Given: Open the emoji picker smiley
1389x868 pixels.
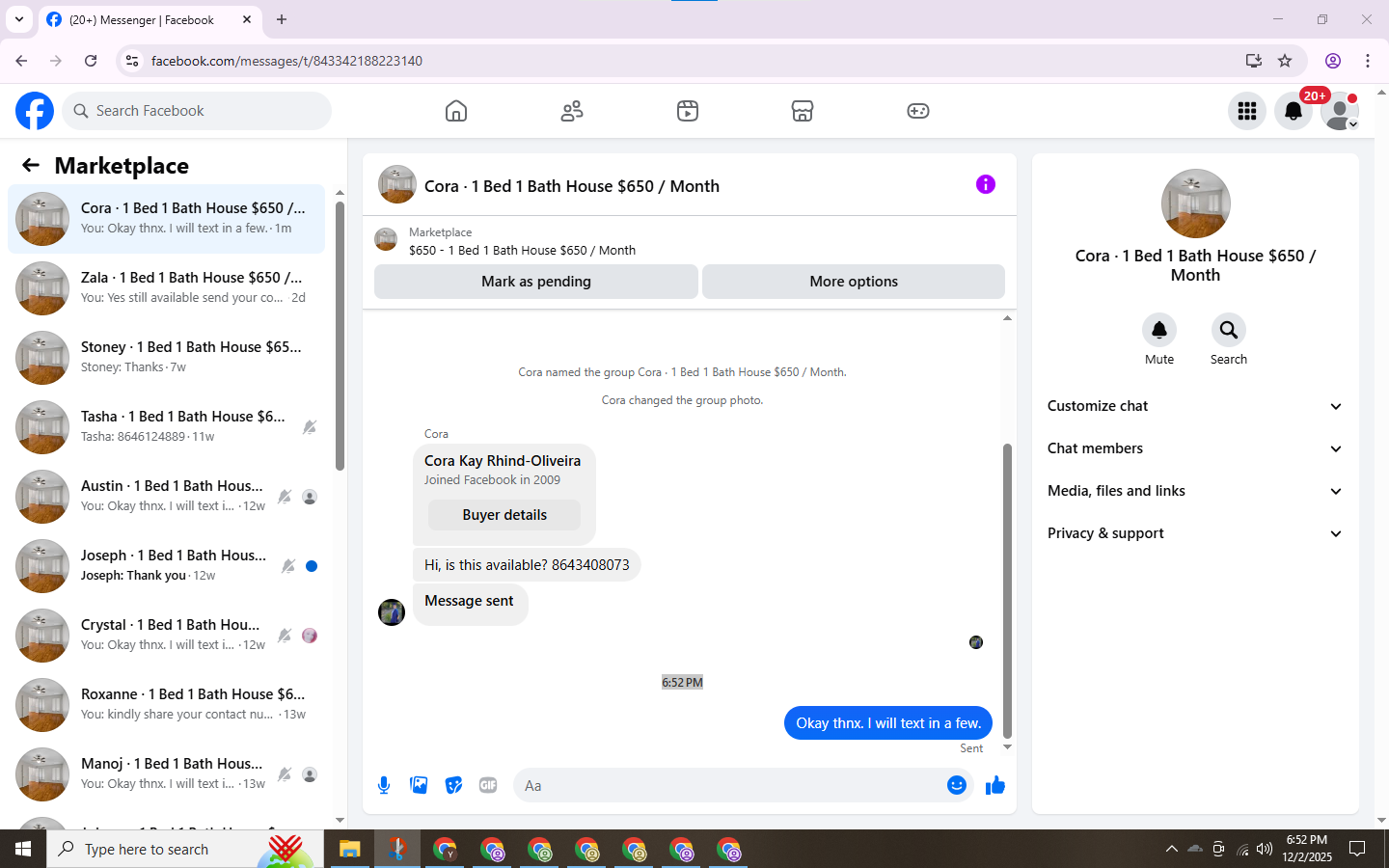Looking at the screenshot, I should (957, 785).
